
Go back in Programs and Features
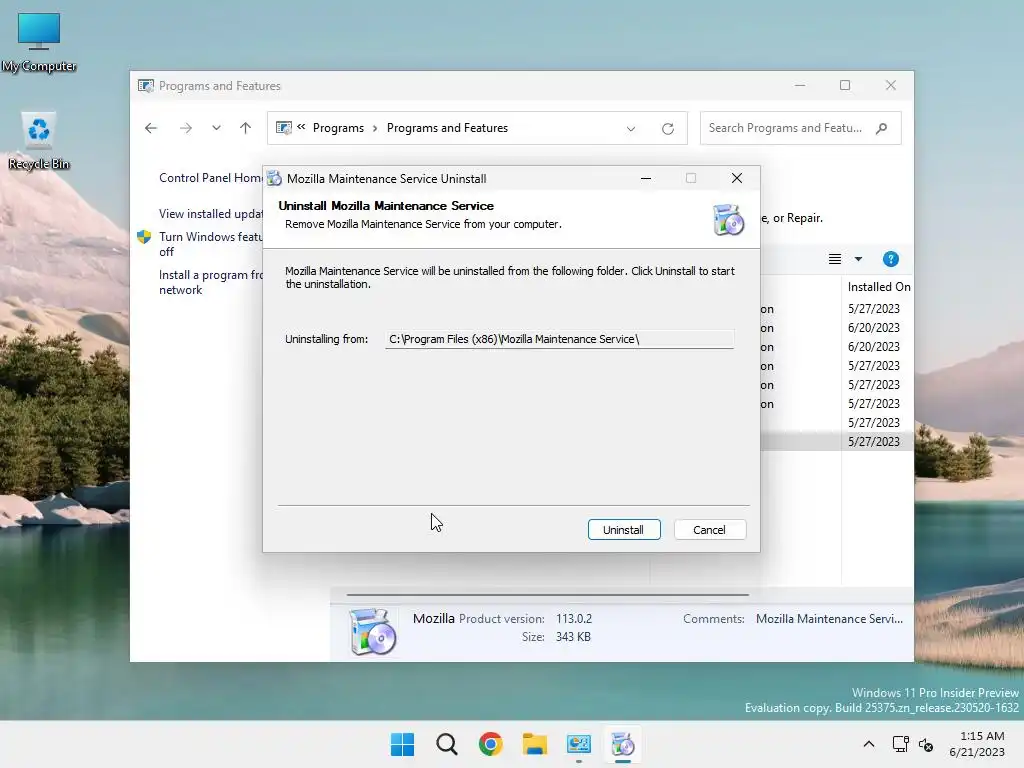coord(151,128)
